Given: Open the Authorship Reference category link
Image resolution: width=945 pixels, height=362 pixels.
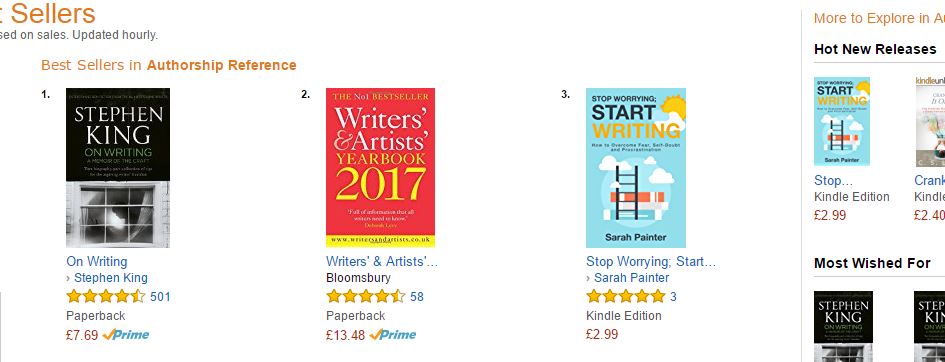Looking at the screenshot, I should pyautogui.click(x=221, y=65).
